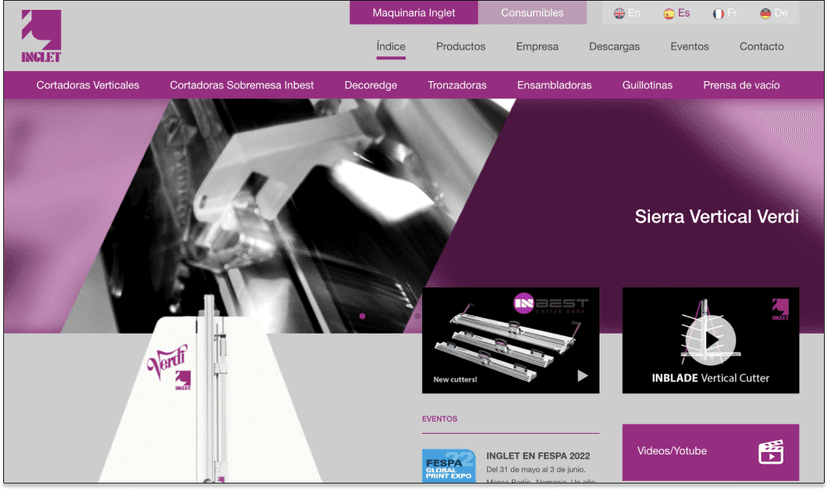Image resolution: width=828 pixels, height=490 pixels.
Task: Switch language to Spanish flag link
Action: [676, 13]
